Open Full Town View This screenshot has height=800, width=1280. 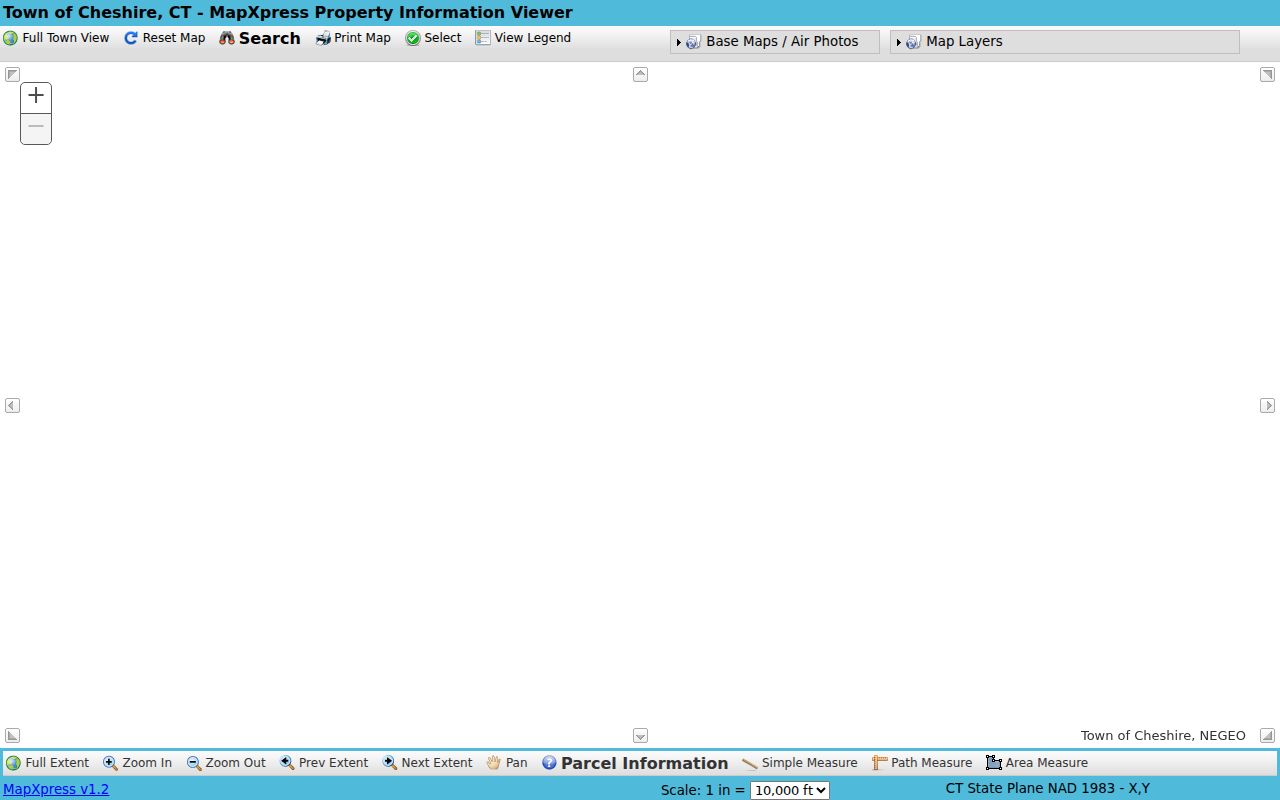click(56, 38)
